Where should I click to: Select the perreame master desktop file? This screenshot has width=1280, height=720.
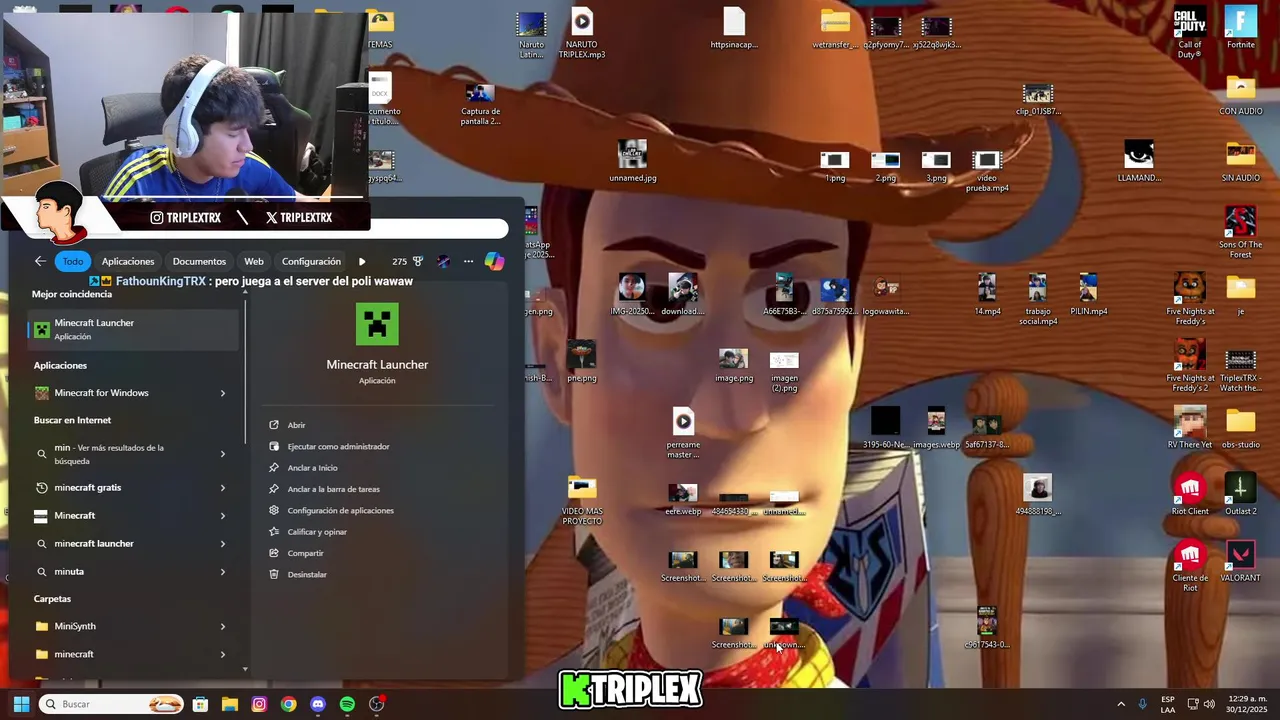pos(683,433)
